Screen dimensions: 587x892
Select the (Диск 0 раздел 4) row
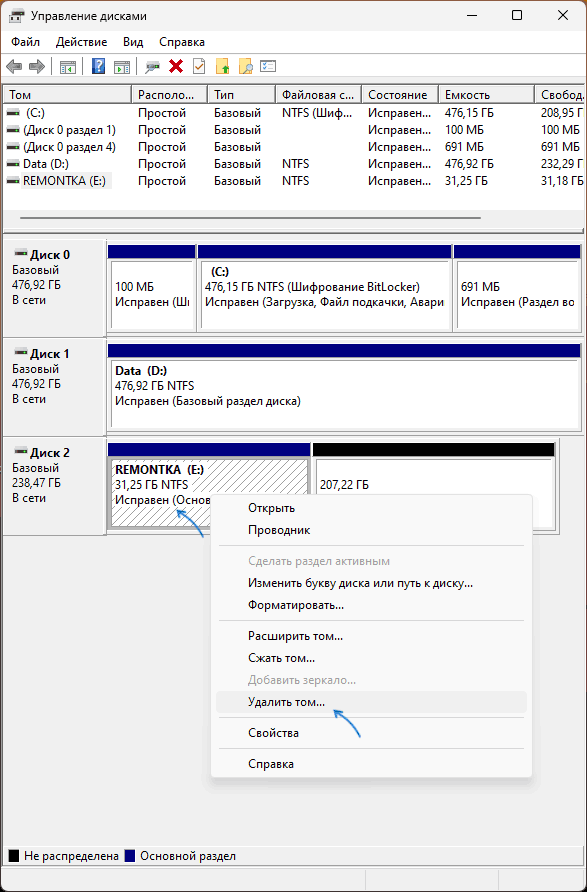coord(295,147)
